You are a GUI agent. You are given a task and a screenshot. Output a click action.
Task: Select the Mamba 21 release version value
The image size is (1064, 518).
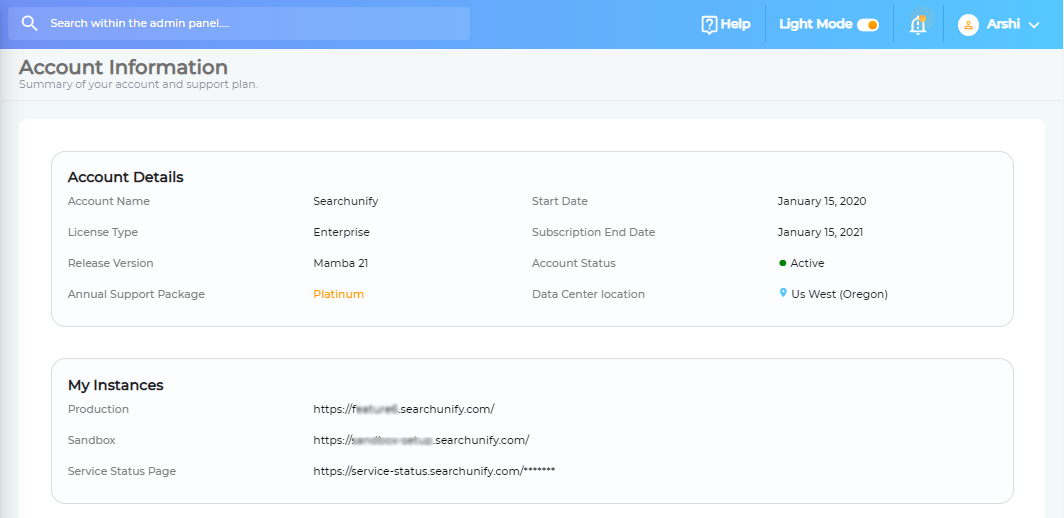click(341, 263)
